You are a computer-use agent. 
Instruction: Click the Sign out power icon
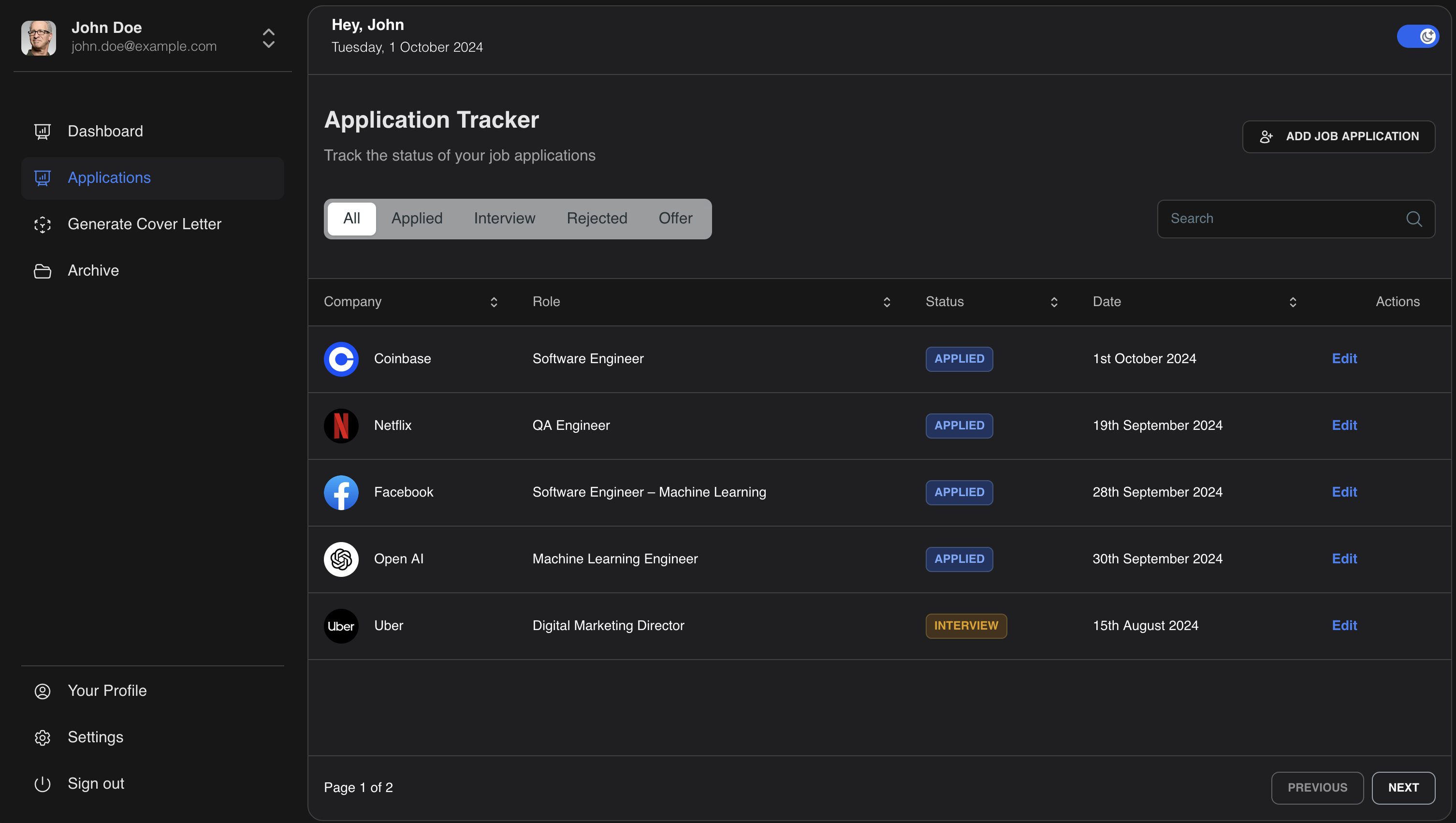click(43, 783)
